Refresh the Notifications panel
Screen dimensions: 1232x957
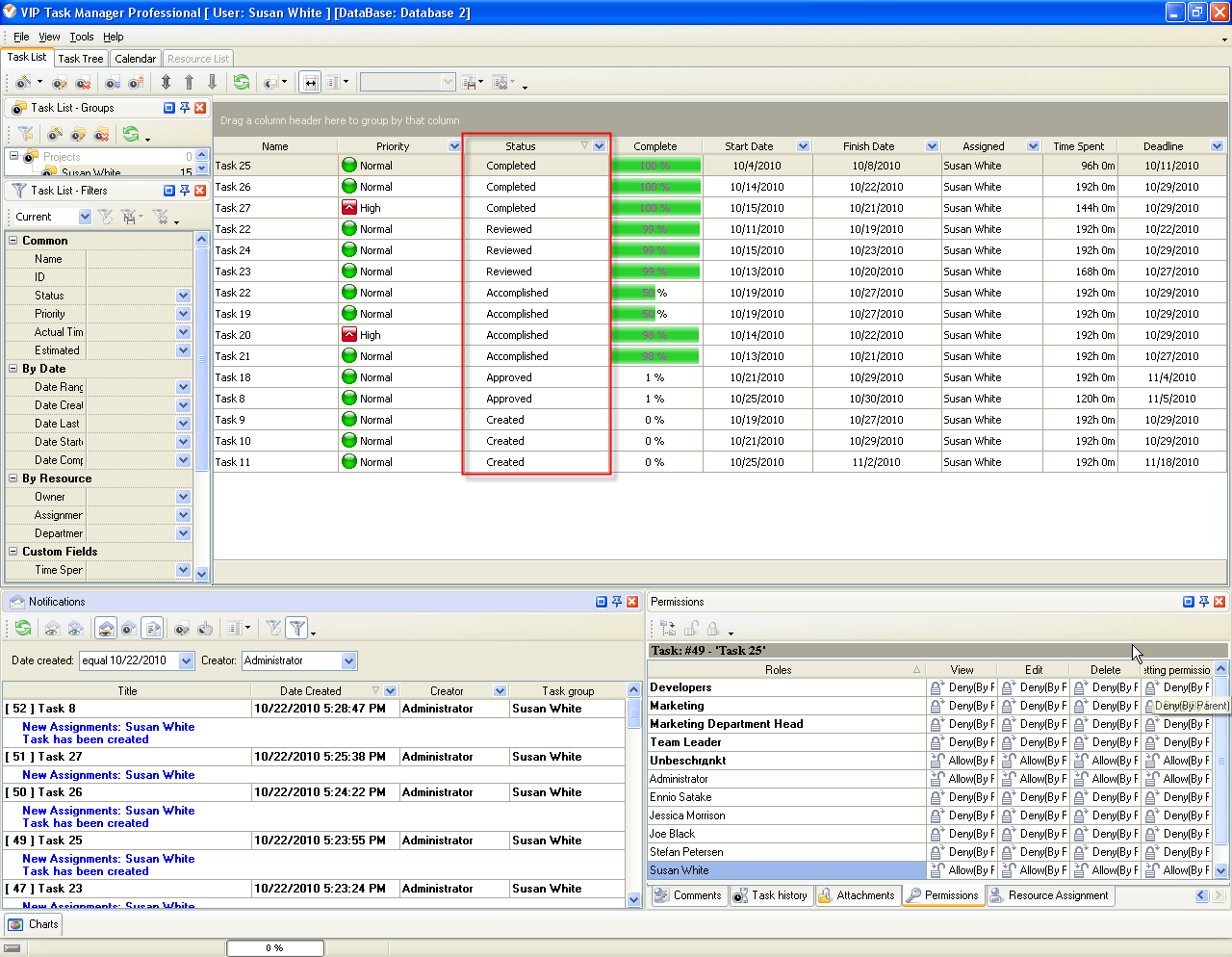point(22,629)
